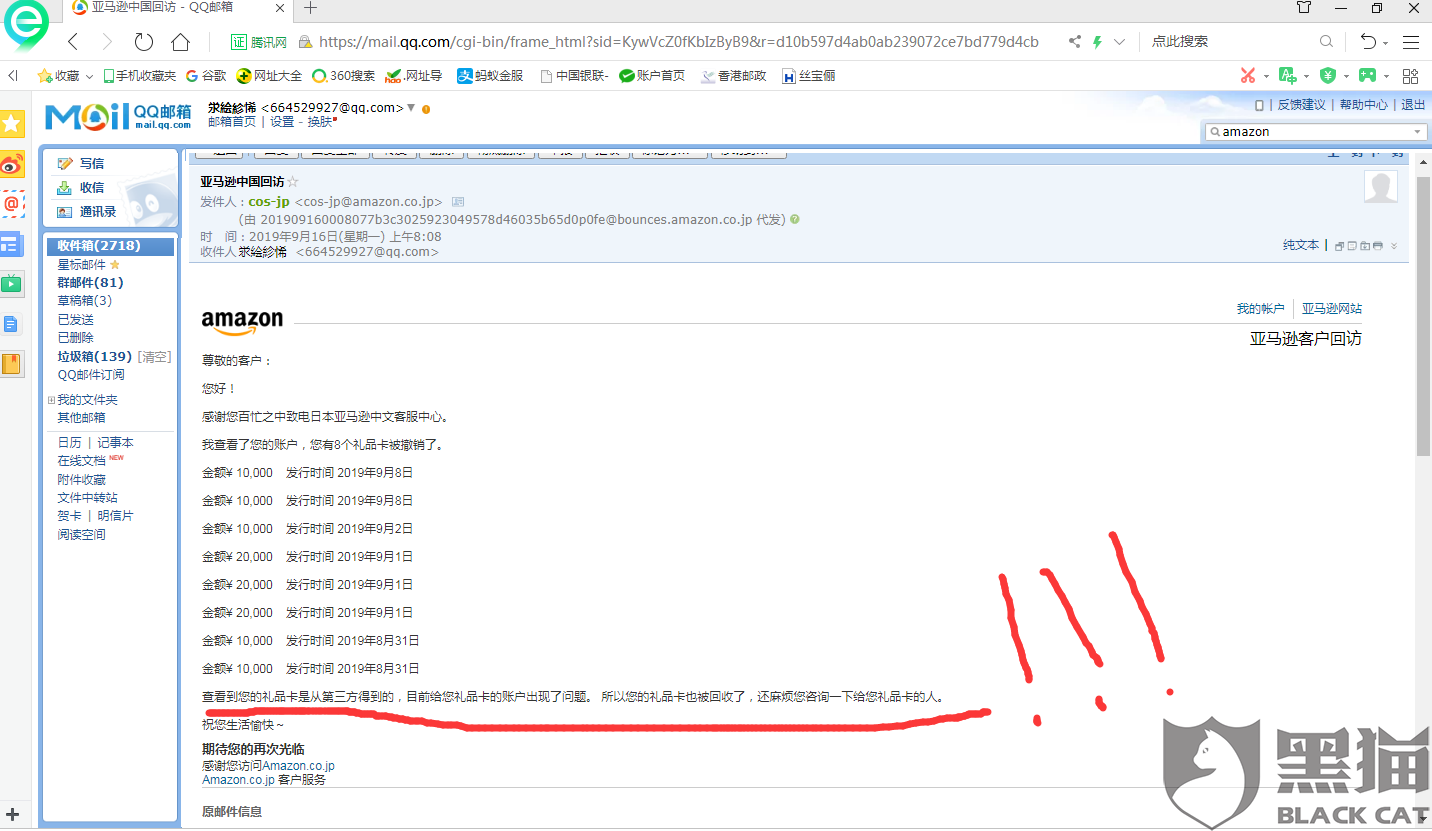Click the mail search field containing amazon
Screen dimensions: 1432x831
[1316, 132]
